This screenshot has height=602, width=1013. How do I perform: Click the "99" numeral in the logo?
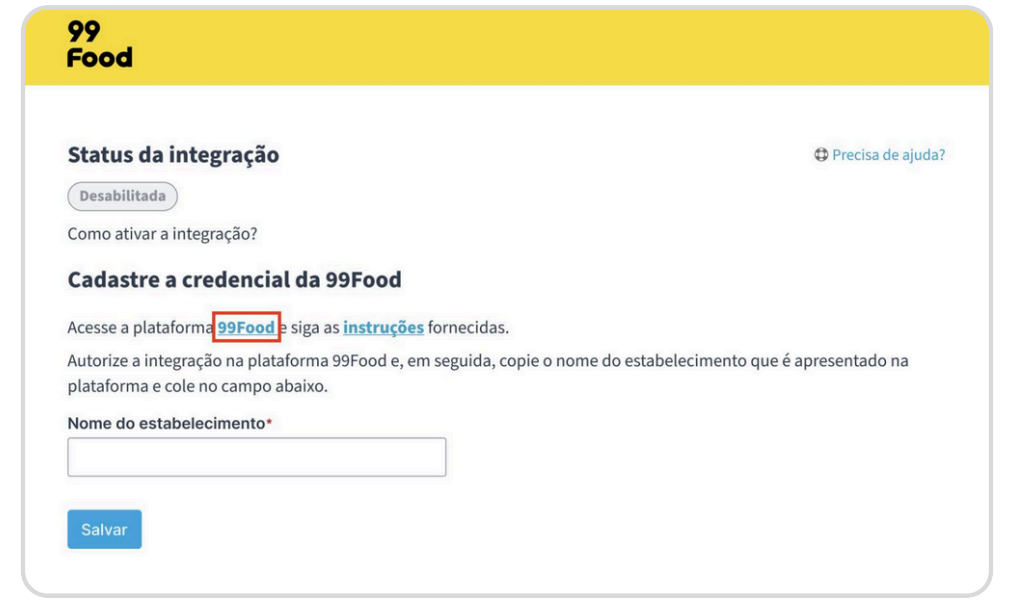(83, 32)
